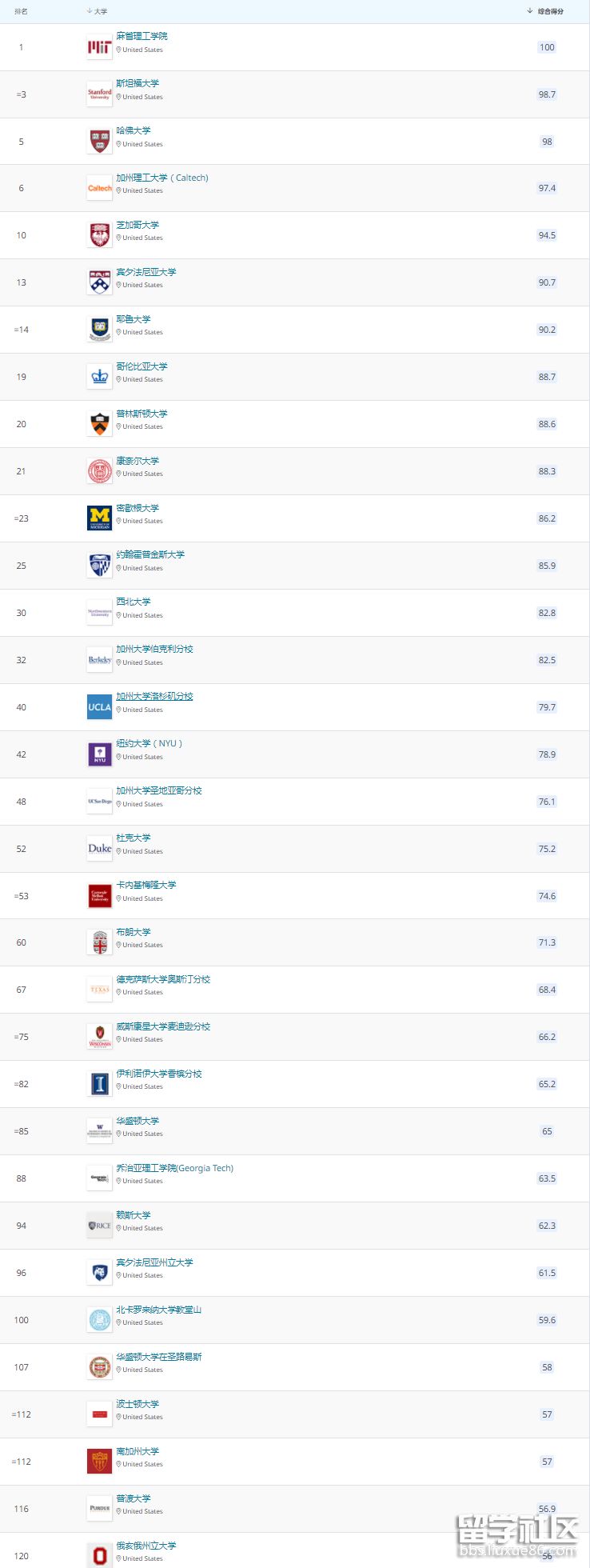Open the 哈佛大学 link
Image resolution: width=590 pixels, height=1568 pixels.
point(134,130)
